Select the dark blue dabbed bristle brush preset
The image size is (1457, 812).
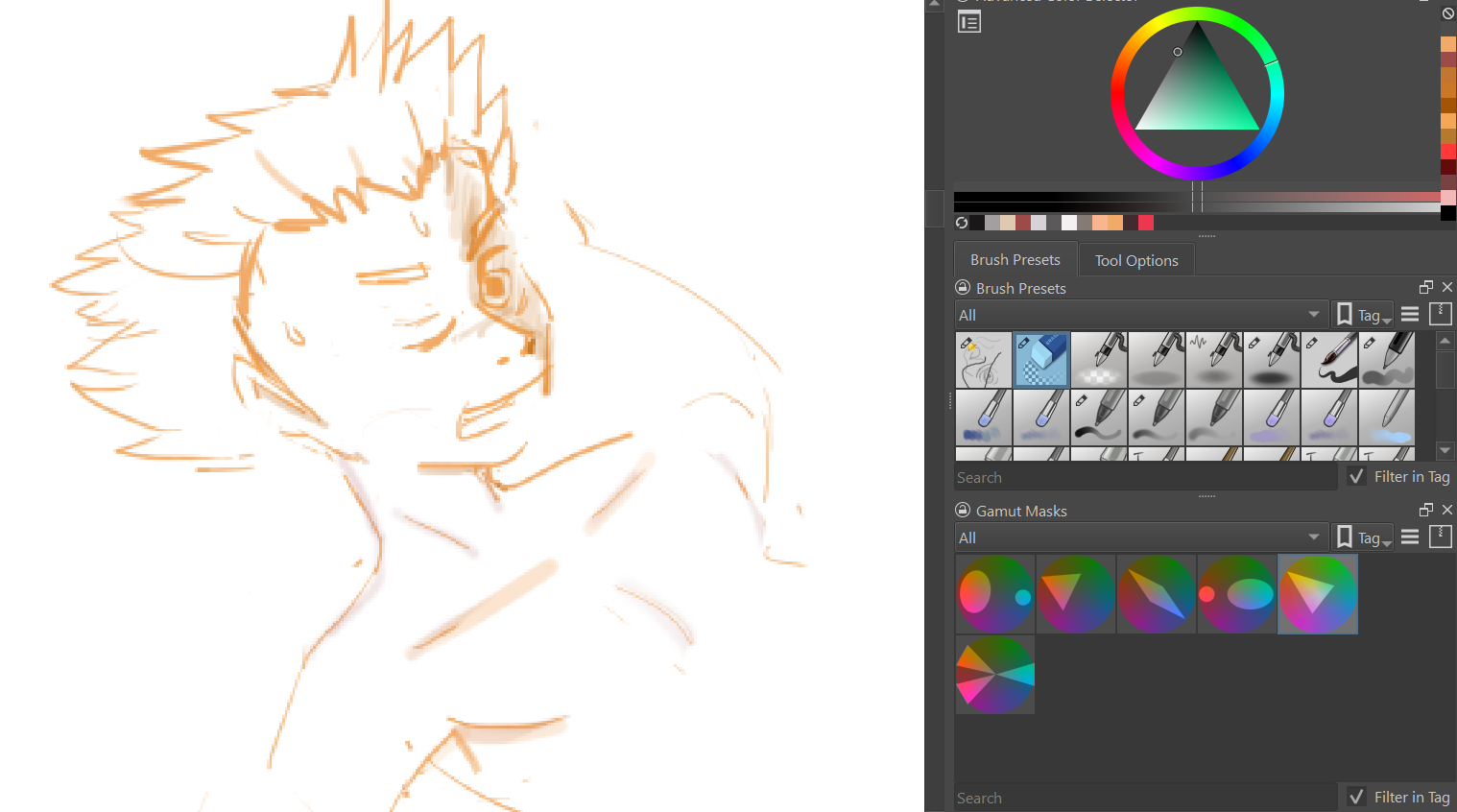pyautogui.click(x=984, y=418)
